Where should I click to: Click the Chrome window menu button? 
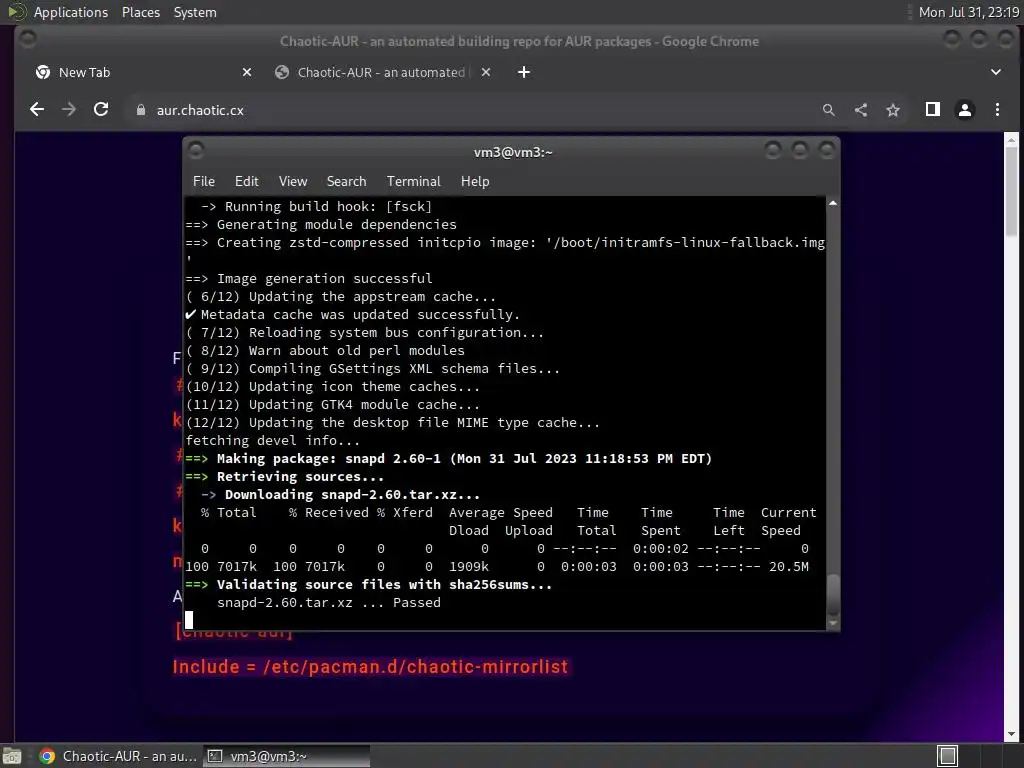(27, 40)
